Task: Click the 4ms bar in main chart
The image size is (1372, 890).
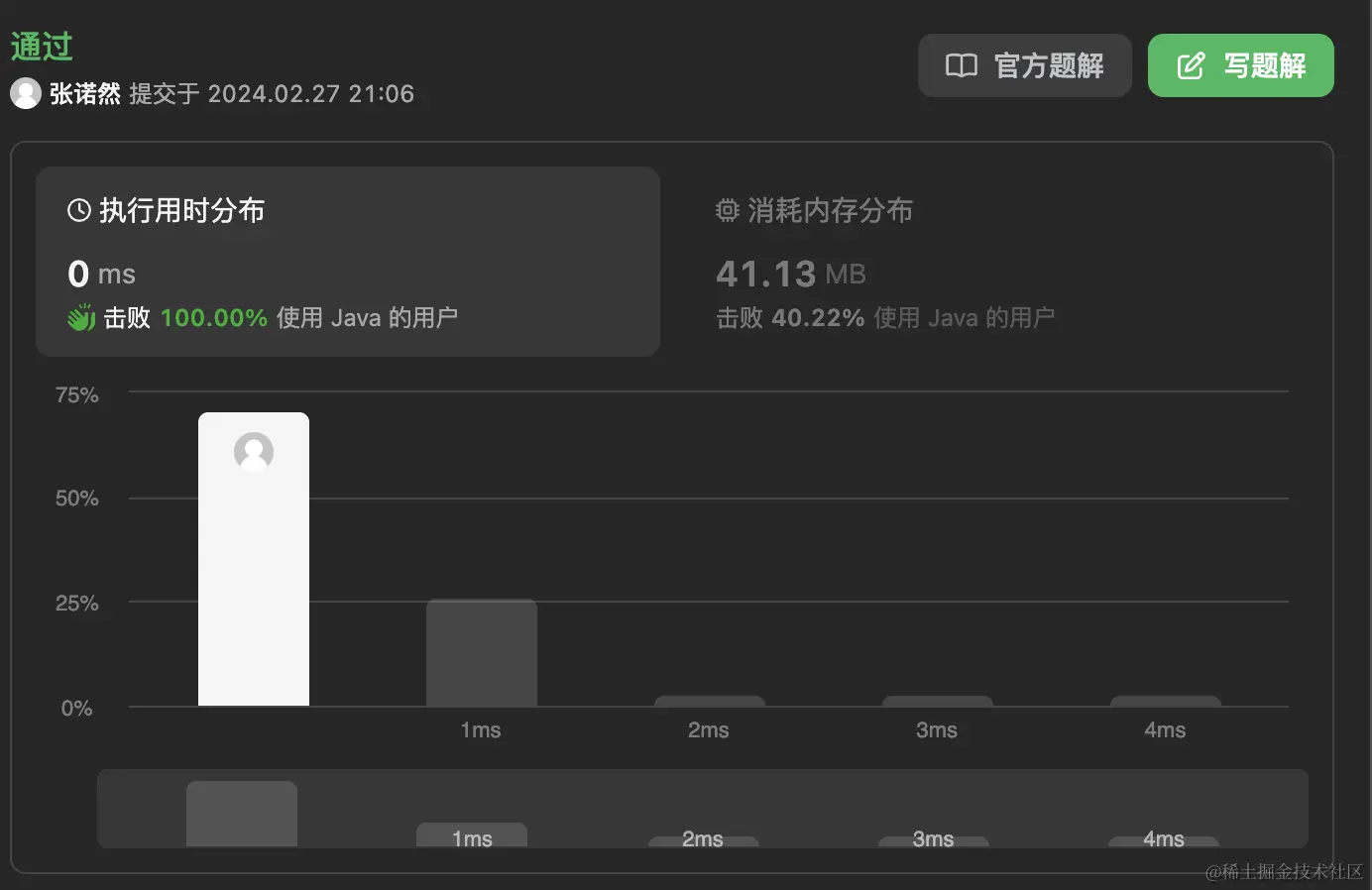Action: point(1166,701)
